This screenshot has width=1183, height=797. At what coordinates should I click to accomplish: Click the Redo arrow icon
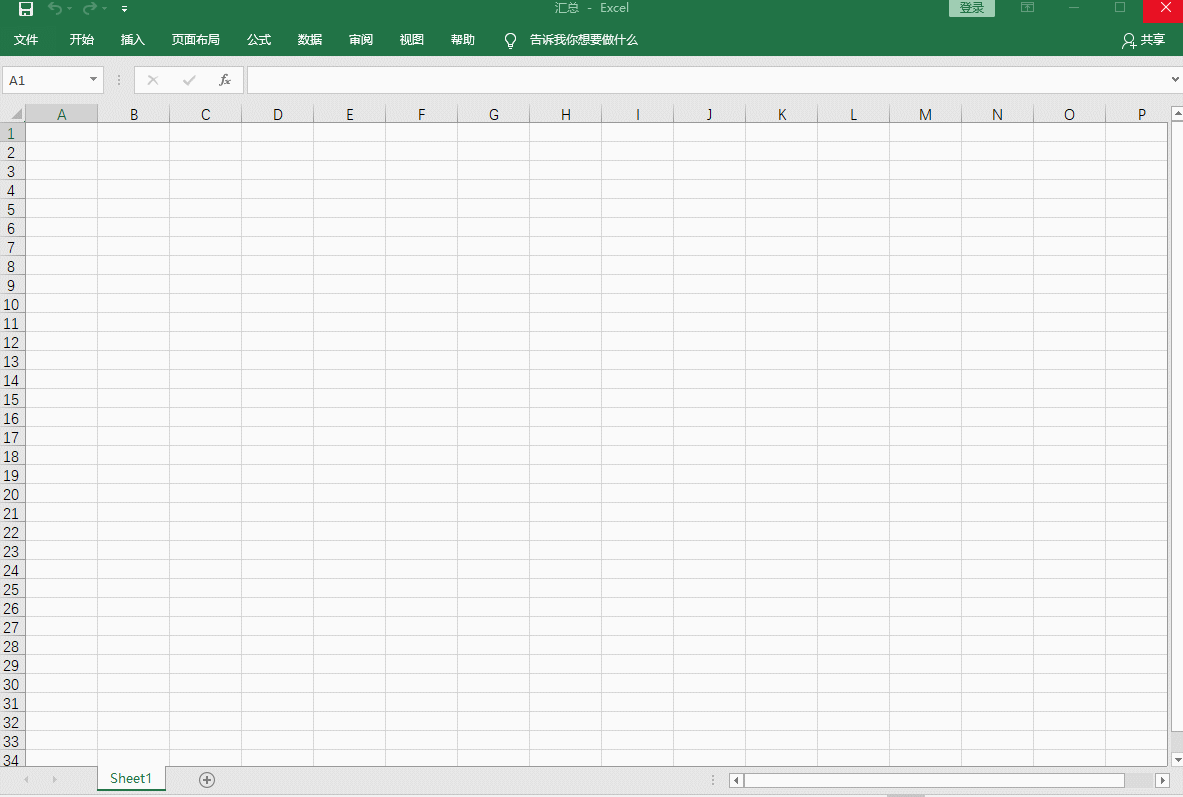click(90, 9)
